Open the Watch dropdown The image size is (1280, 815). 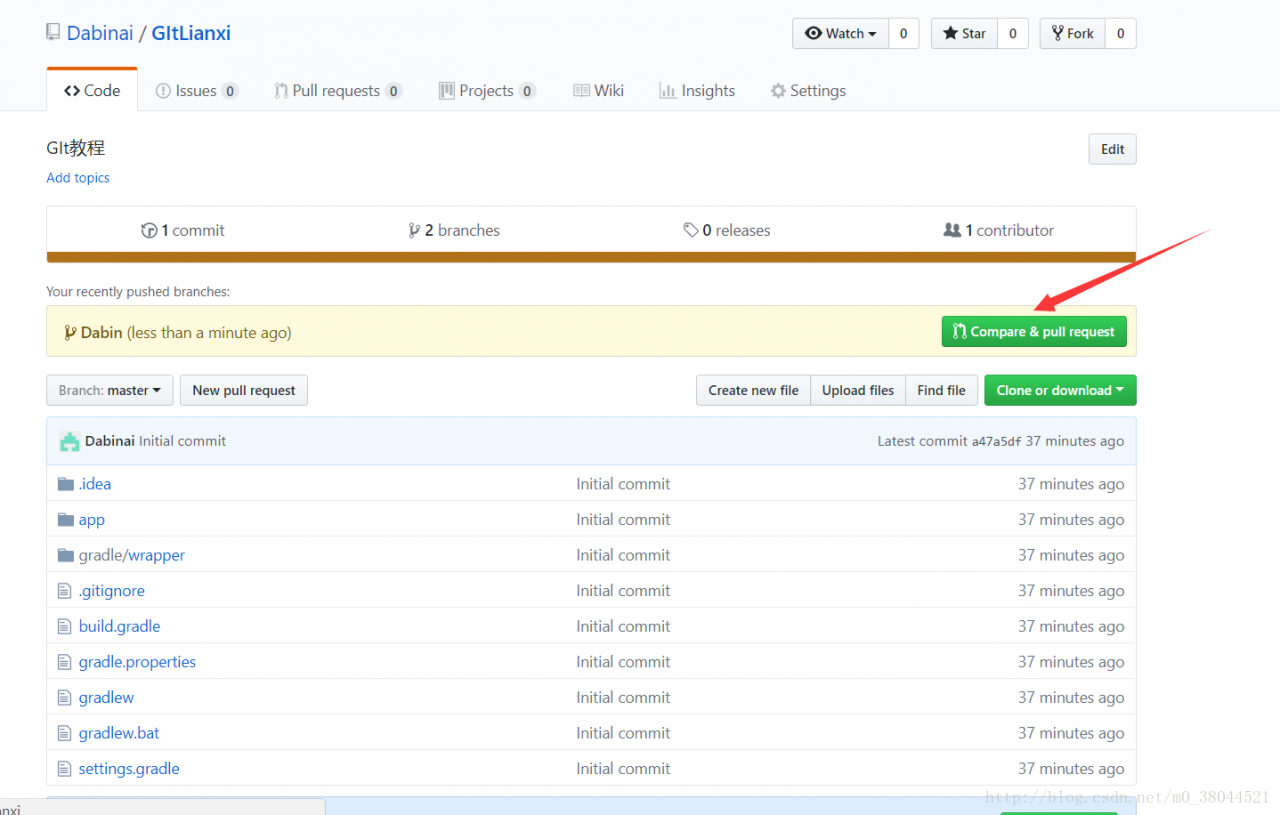click(x=840, y=33)
